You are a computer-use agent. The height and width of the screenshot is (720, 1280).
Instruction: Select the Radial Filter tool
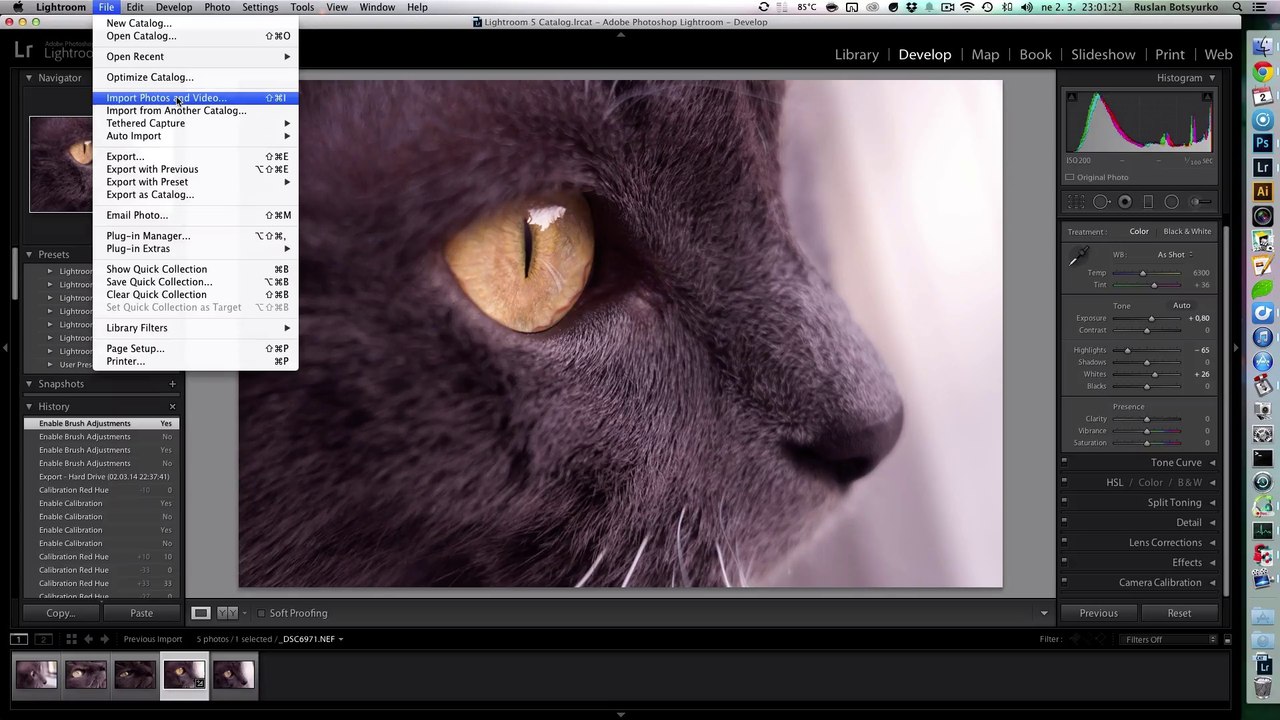pyautogui.click(x=1171, y=202)
